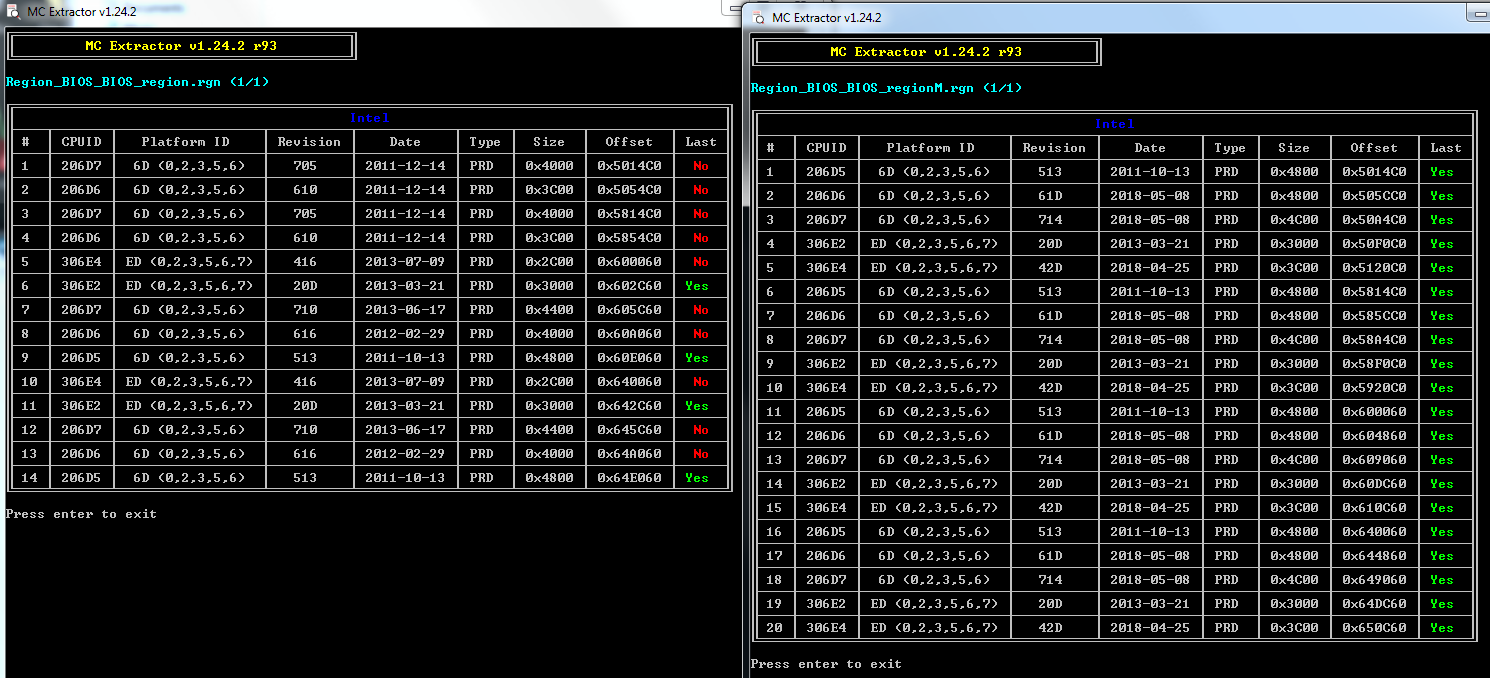Select the left window's title bar text
Image resolution: width=1490 pixels, height=678 pixels.
coord(81,11)
